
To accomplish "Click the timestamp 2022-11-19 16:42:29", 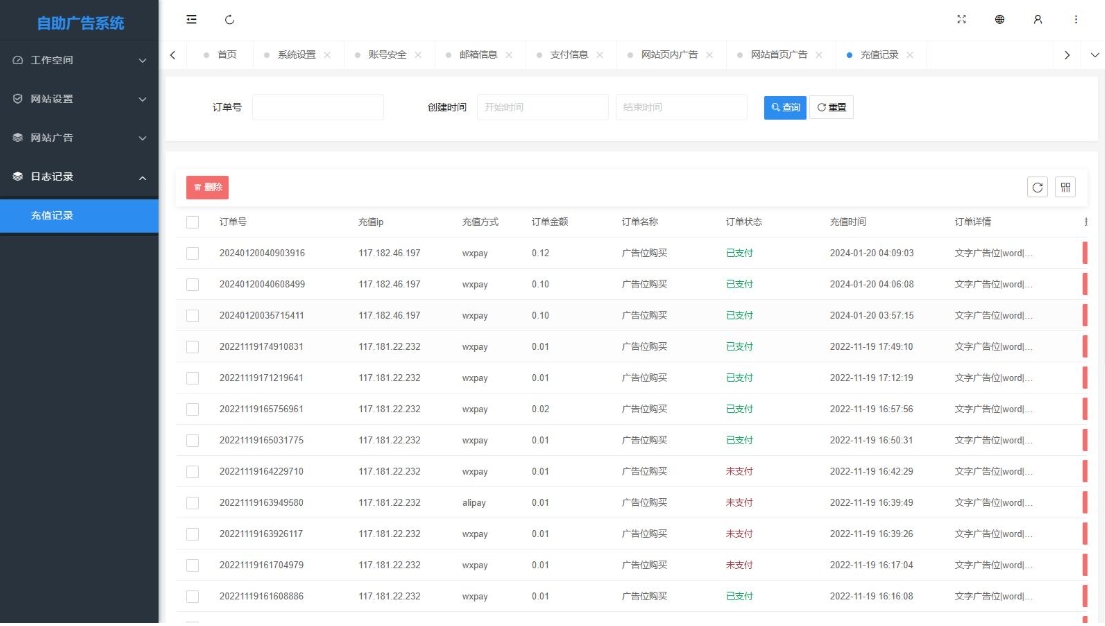I will (x=872, y=472).
